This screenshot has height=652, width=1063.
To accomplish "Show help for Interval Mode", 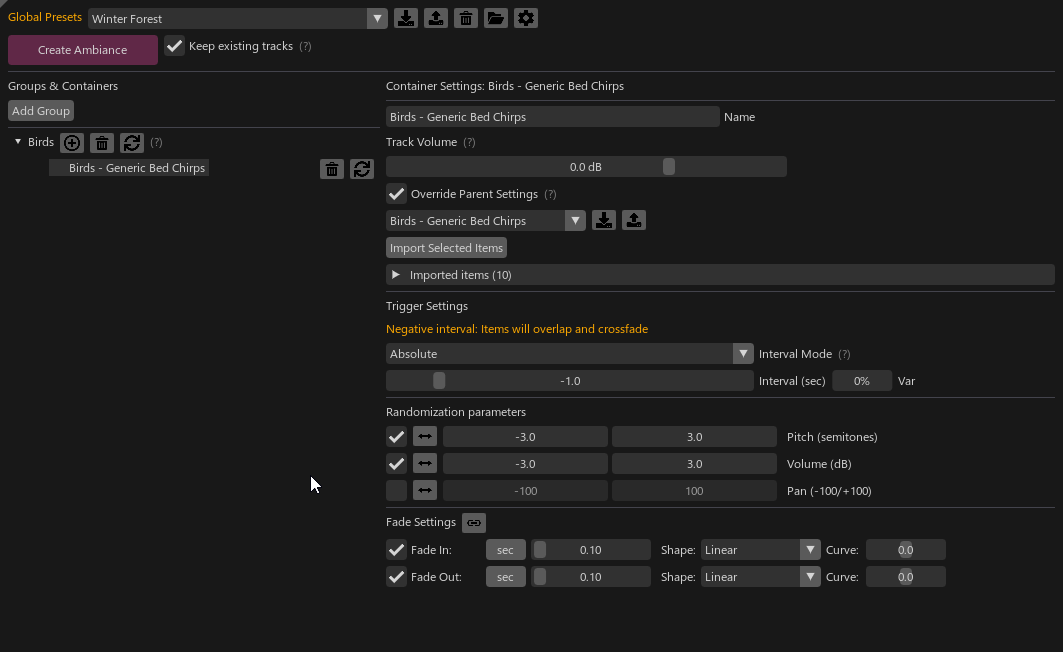I will pyautogui.click(x=844, y=354).
